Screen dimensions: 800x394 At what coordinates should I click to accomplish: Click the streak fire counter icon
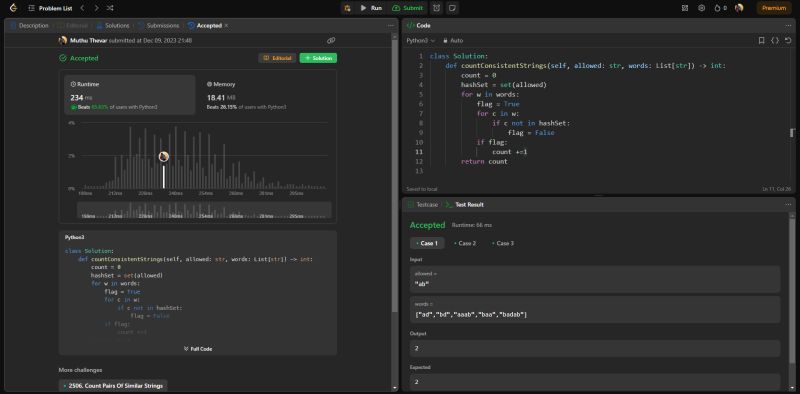pos(720,8)
